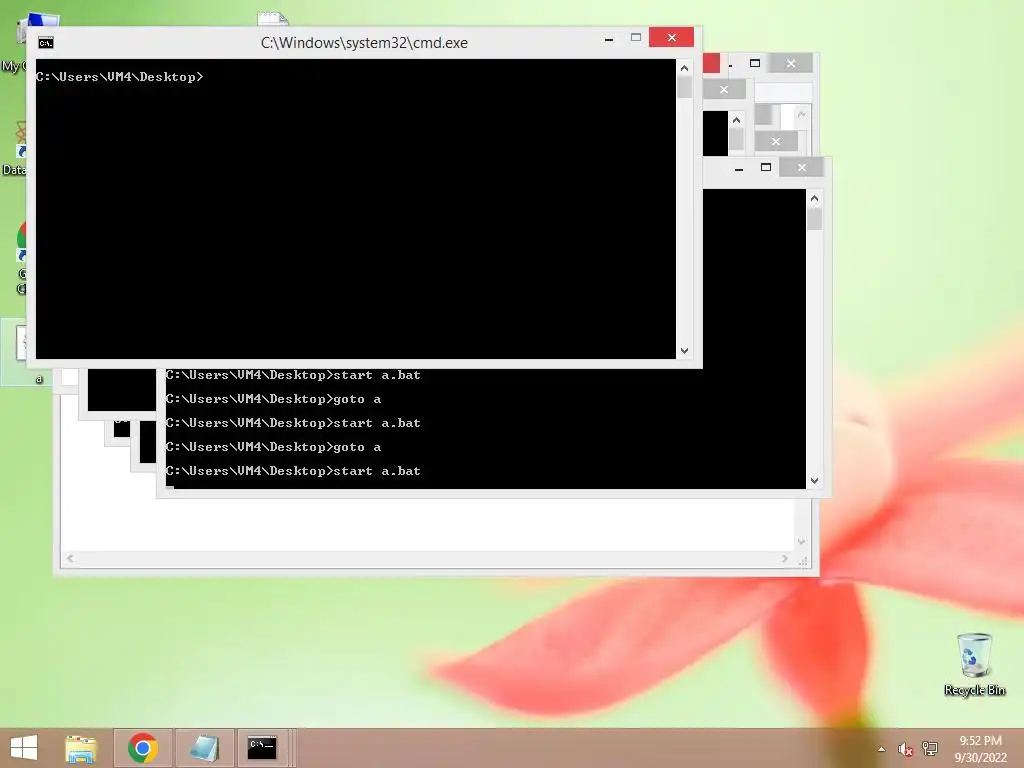Open File Explorer from the taskbar
This screenshot has height=768, width=1024.
coord(81,748)
